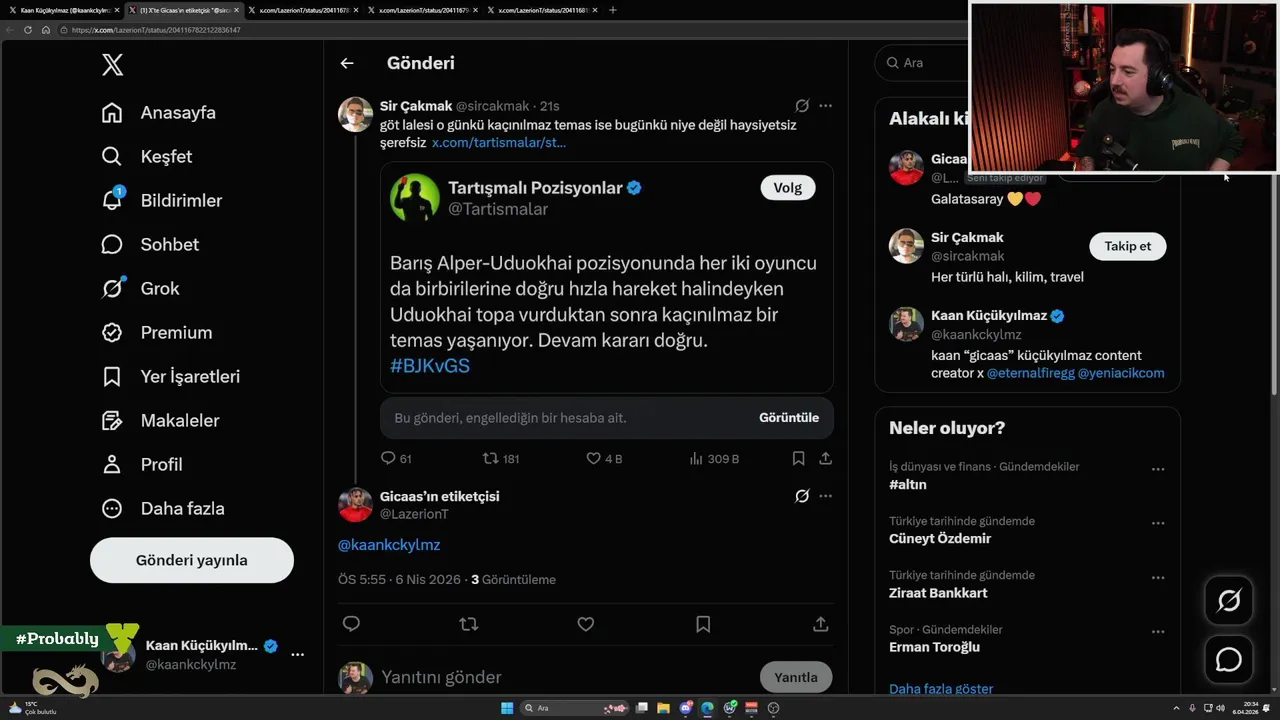The width and height of the screenshot is (1280, 720).
Task: Open Kaan Küçükyılmaz account switcher menu
Action: tap(203, 654)
